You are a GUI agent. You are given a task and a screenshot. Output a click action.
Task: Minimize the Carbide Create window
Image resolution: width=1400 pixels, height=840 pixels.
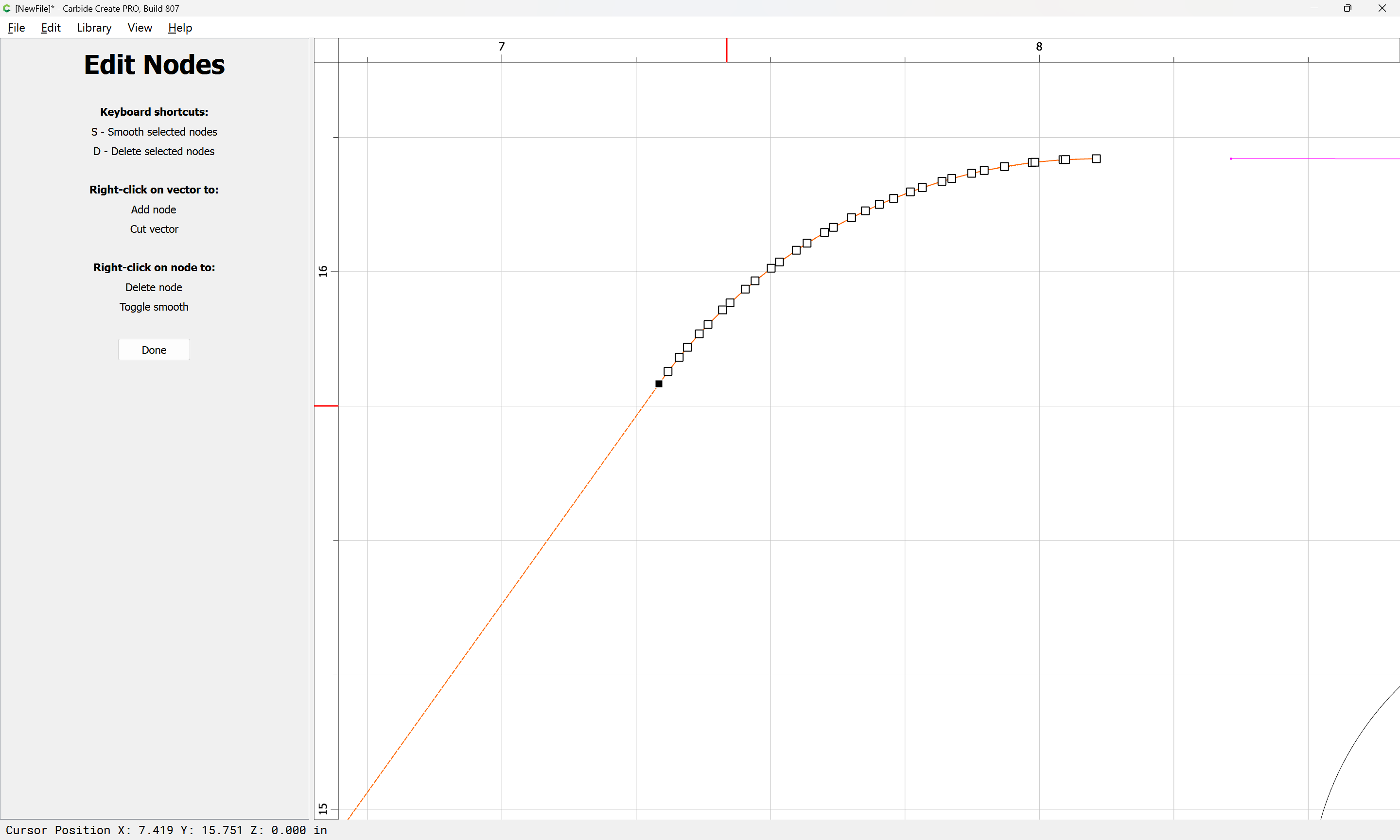(x=1314, y=8)
